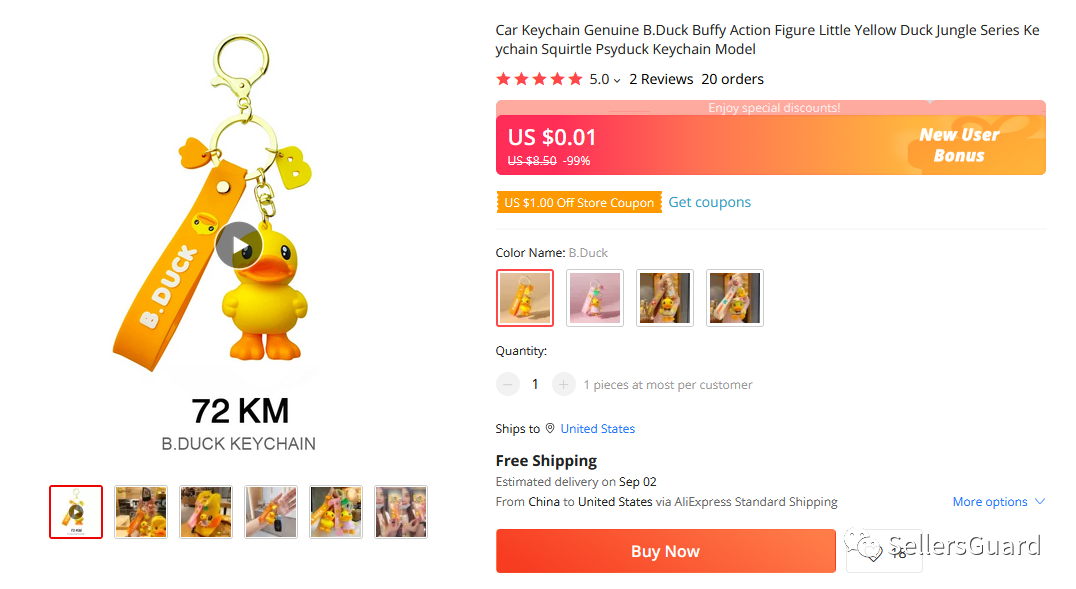Open the United States ship-to selector
This screenshot has width=1076, height=589.
[x=597, y=429]
